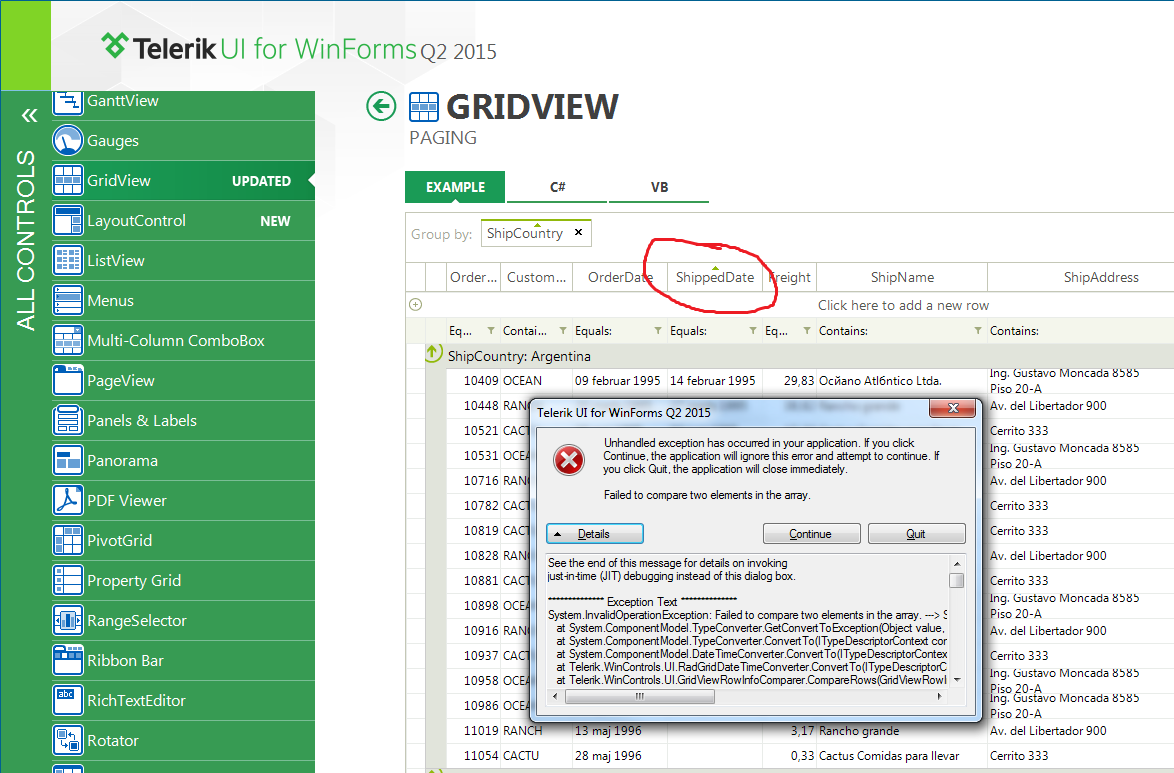
Task: Close the error dialog window
Action: (953, 408)
